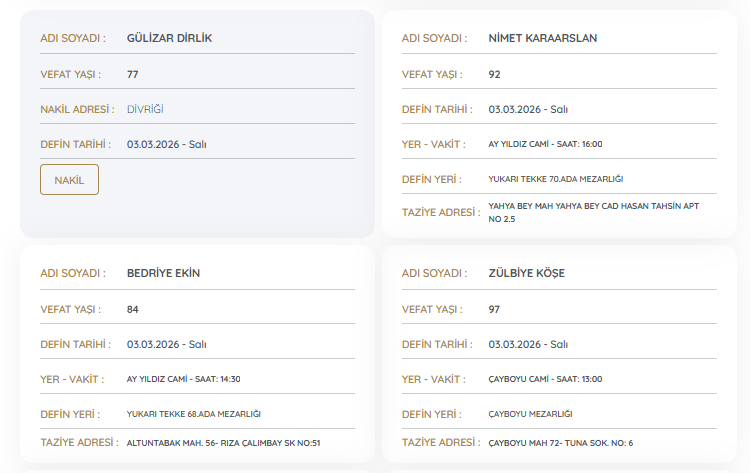Select the name GÜLİZAR DİRLİK
Image resolution: width=751 pixels, height=473 pixels.
click(169, 38)
